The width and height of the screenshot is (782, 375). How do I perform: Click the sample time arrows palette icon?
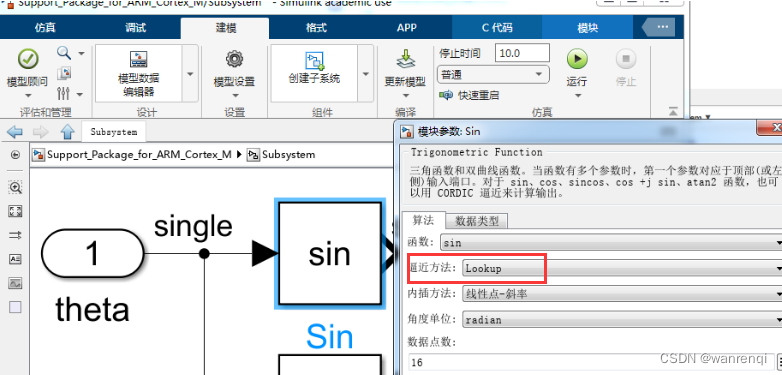(x=15, y=235)
